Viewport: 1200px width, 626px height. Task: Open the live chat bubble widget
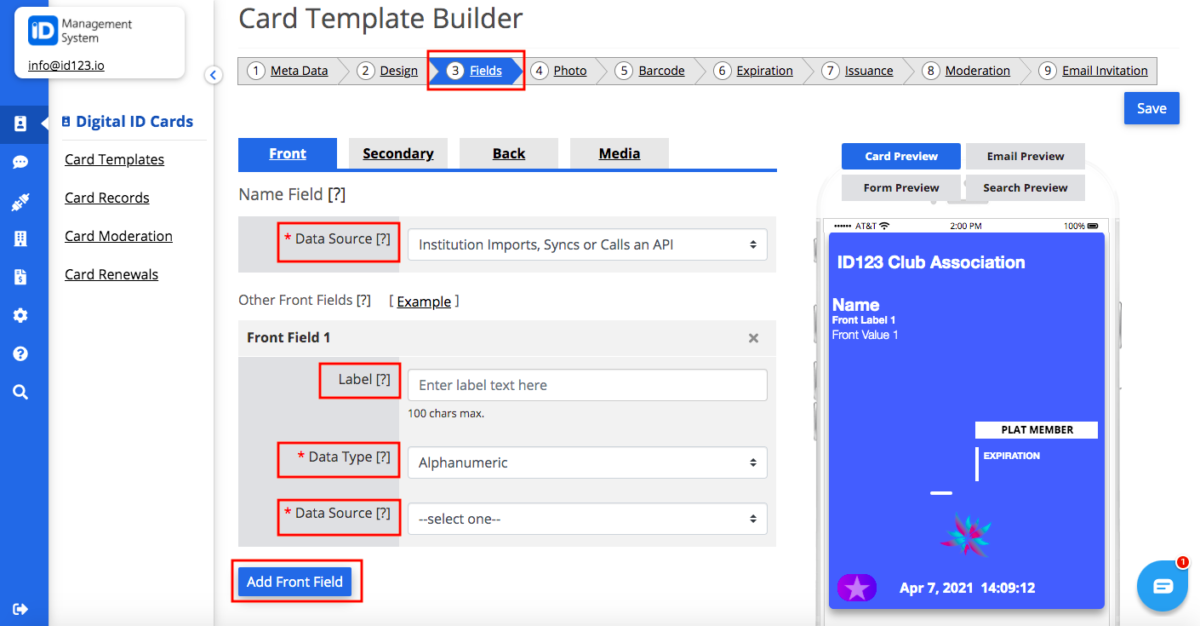click(1163, 586)
